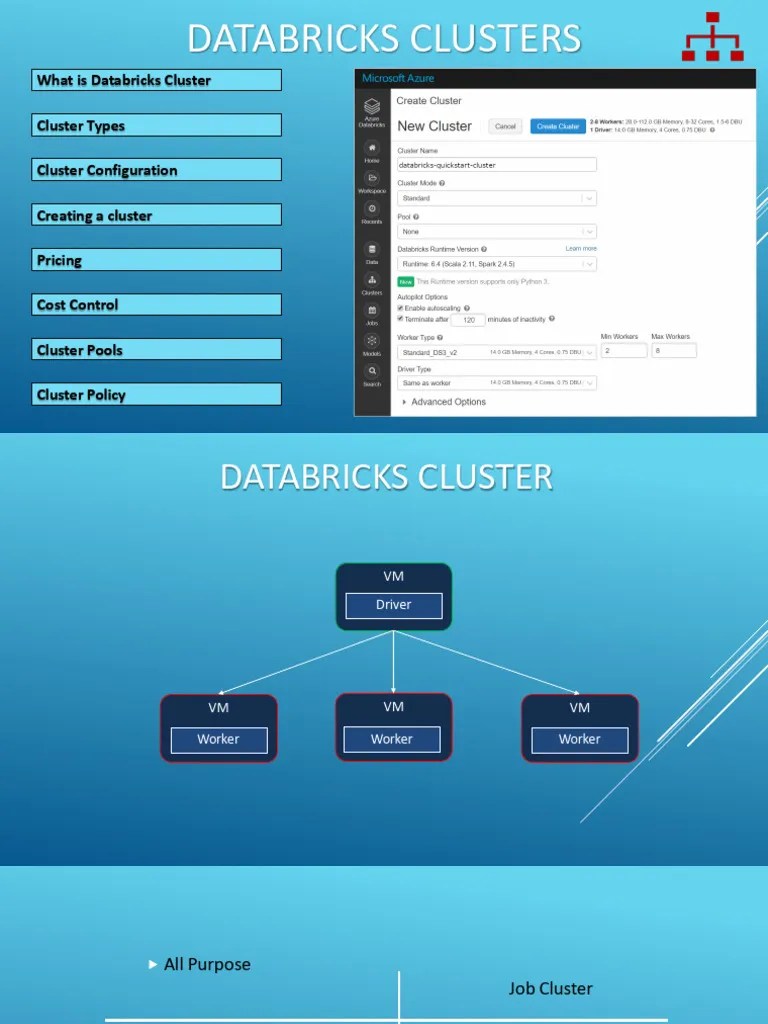Toggle the Enable autoscaling checkbox
This screenshot has height=1024, width=768.
(400, 308)
